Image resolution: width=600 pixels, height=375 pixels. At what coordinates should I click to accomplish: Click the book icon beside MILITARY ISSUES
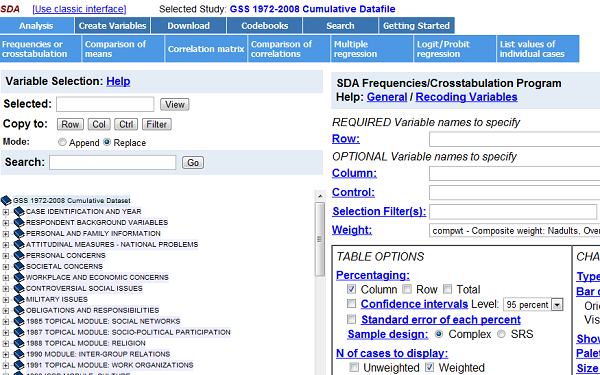[x=19, y=299]
